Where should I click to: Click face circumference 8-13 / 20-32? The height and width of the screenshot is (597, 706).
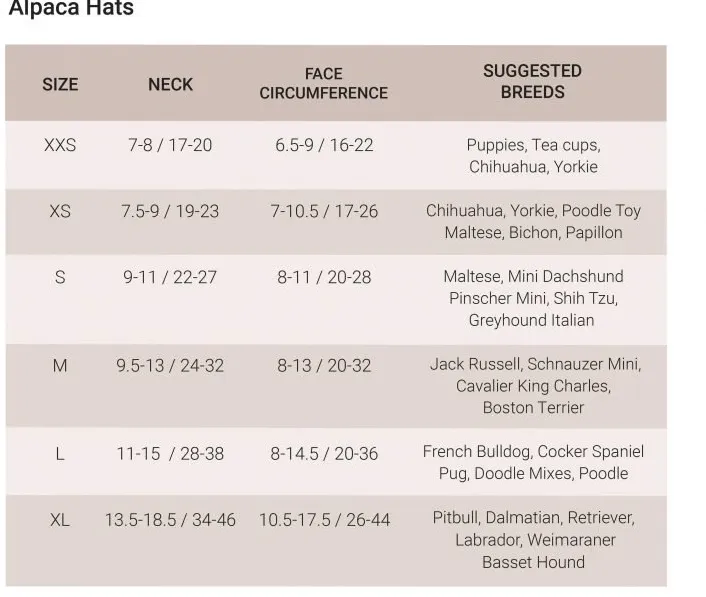324,366
